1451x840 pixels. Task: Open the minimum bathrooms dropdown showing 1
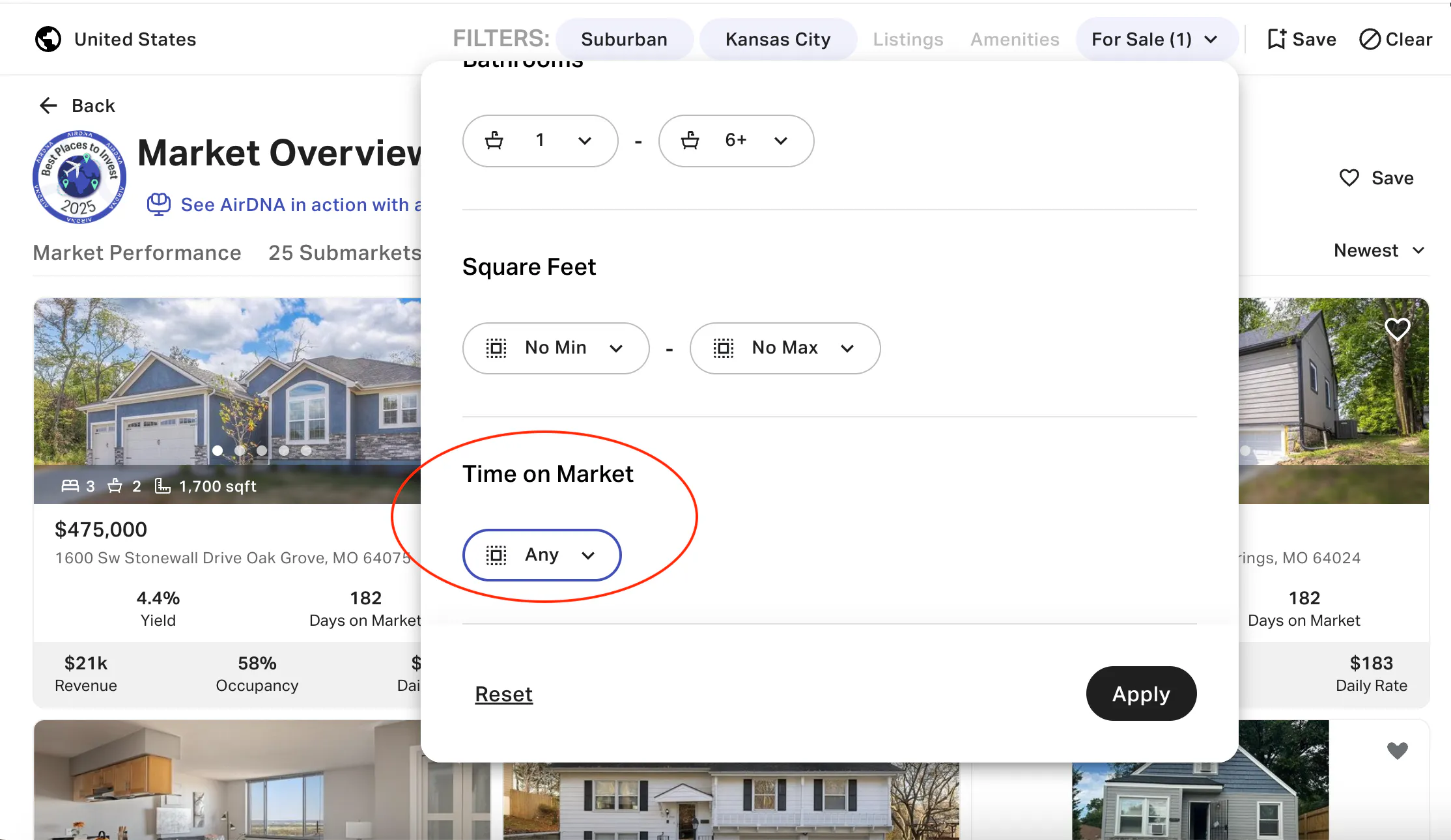pos(541,141)
